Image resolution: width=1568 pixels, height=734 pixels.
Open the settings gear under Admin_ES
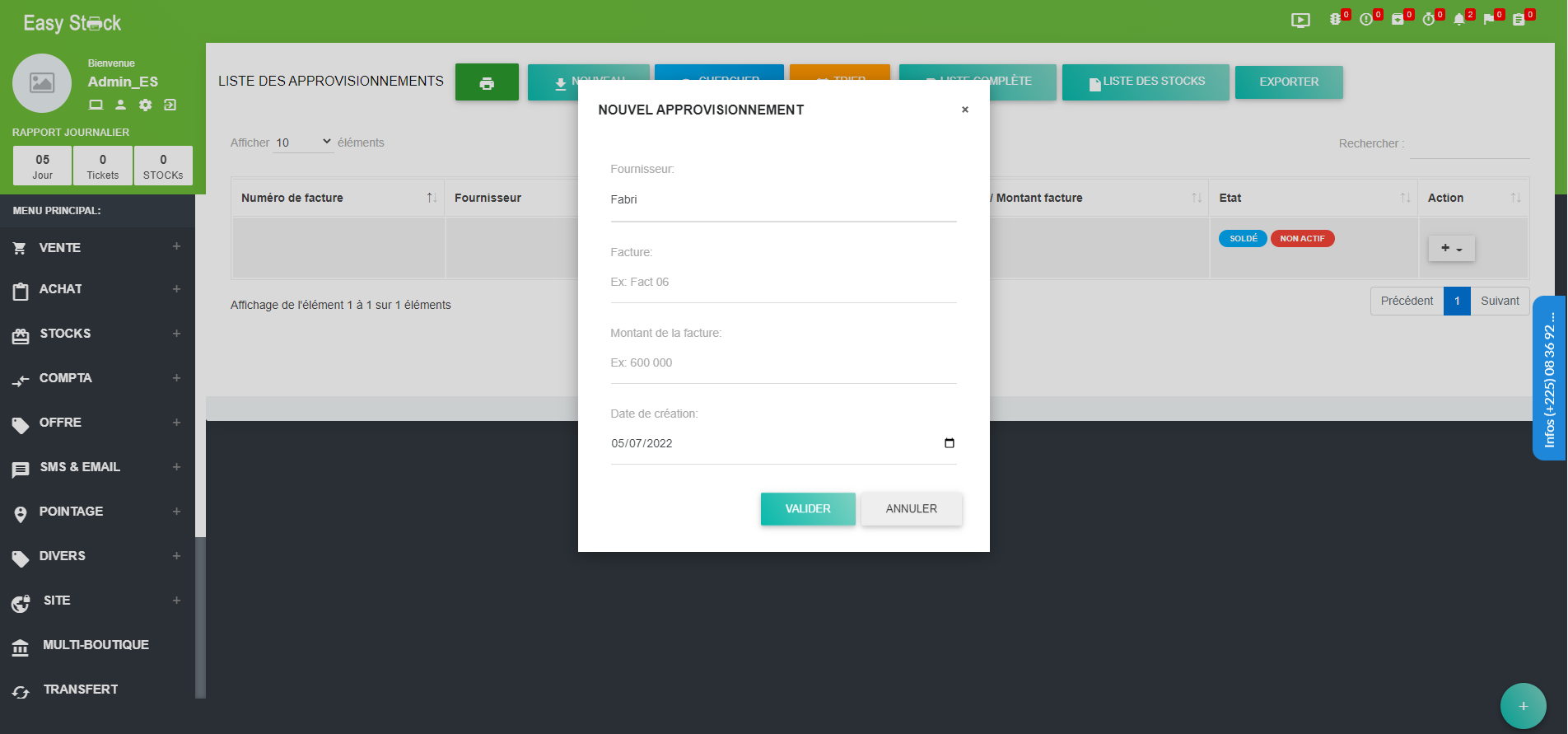[146, 105]
